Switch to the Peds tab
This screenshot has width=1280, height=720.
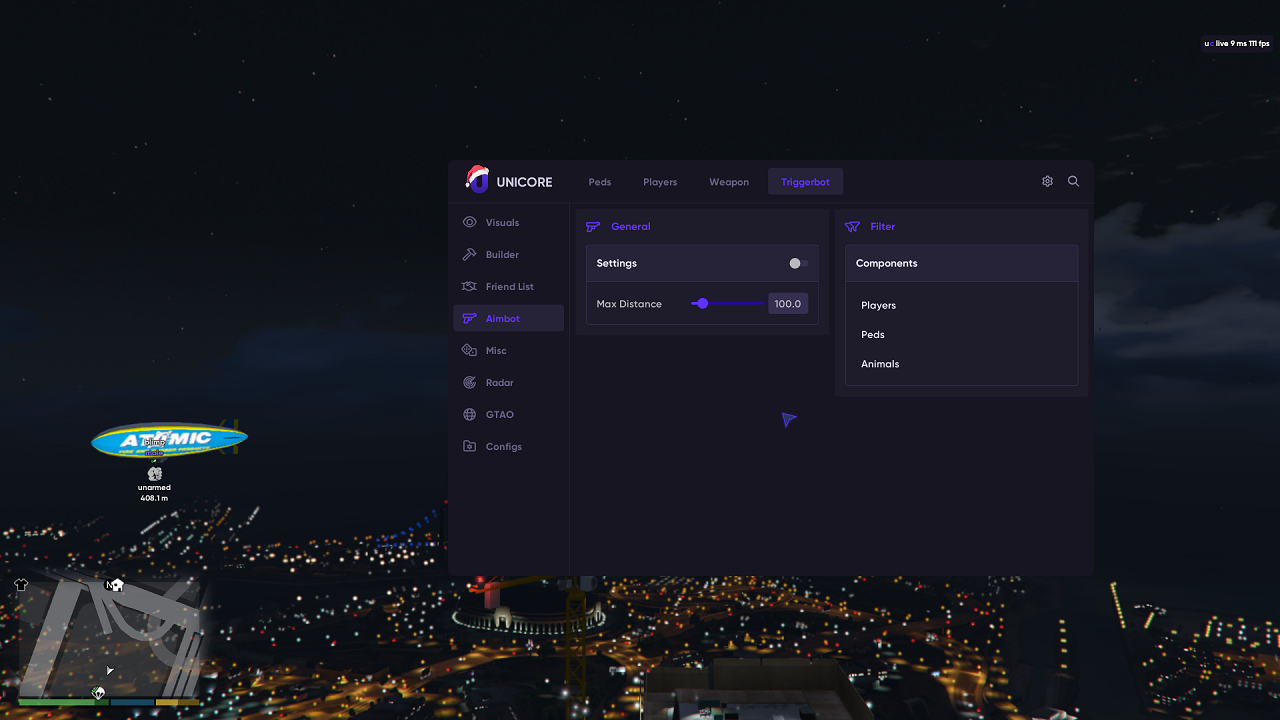click(600, 182)
